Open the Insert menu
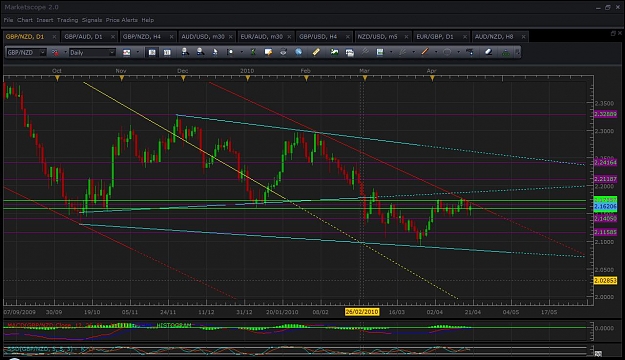 click(45, 20)
